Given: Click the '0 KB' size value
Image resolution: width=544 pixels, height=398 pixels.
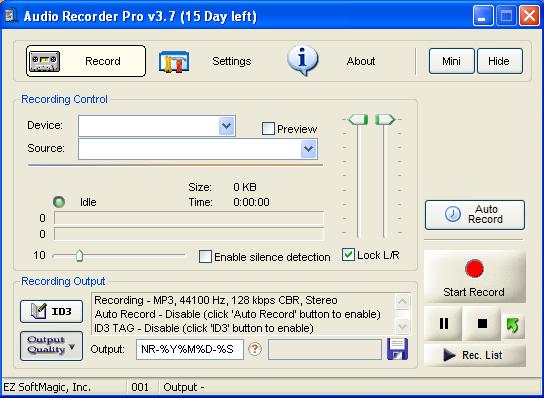Looking at the screenshot, I should click(x=245, y=187).
